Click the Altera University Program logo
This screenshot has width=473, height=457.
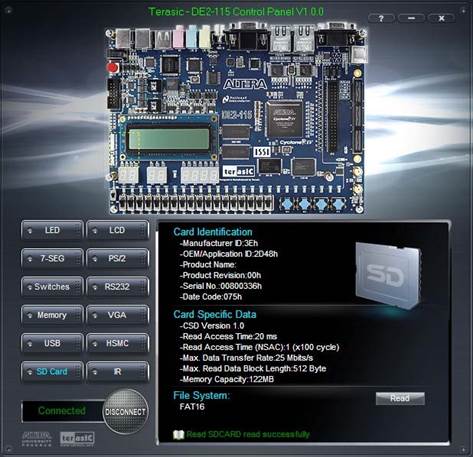37,439
